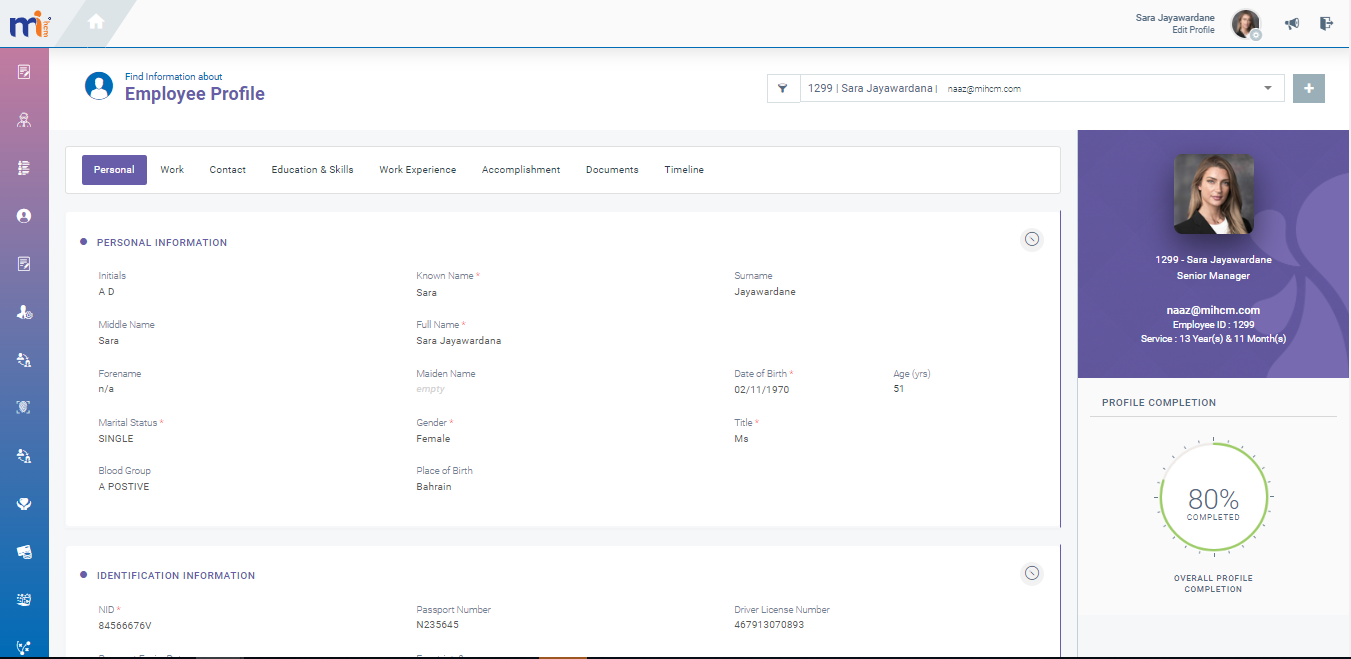Open the Documents tab

coord(611,169)
